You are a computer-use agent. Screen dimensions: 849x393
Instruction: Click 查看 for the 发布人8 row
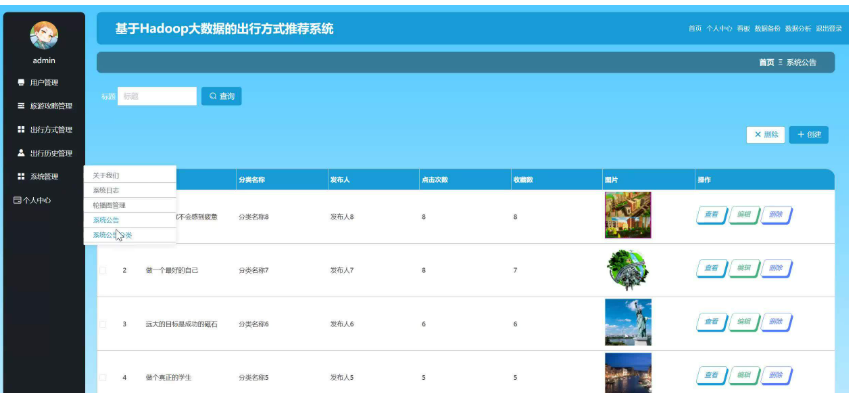click(x=711, y=215)
